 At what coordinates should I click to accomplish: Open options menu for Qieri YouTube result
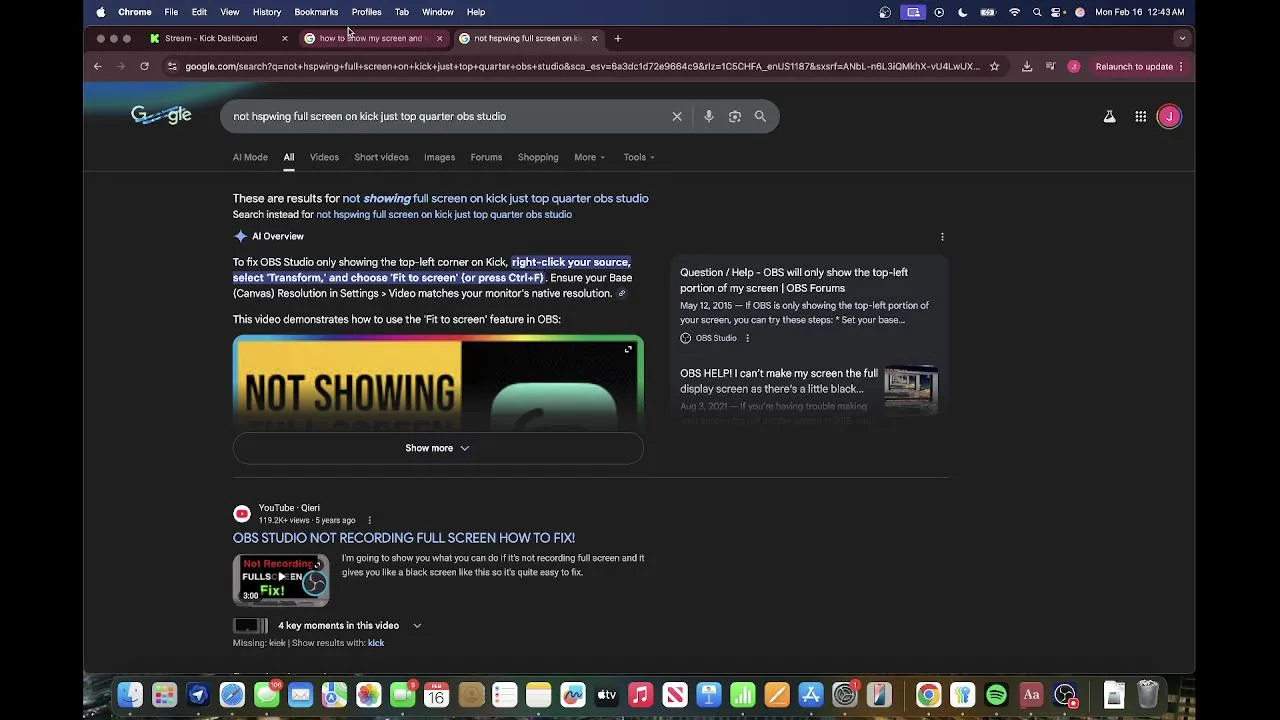pos(369,520)
